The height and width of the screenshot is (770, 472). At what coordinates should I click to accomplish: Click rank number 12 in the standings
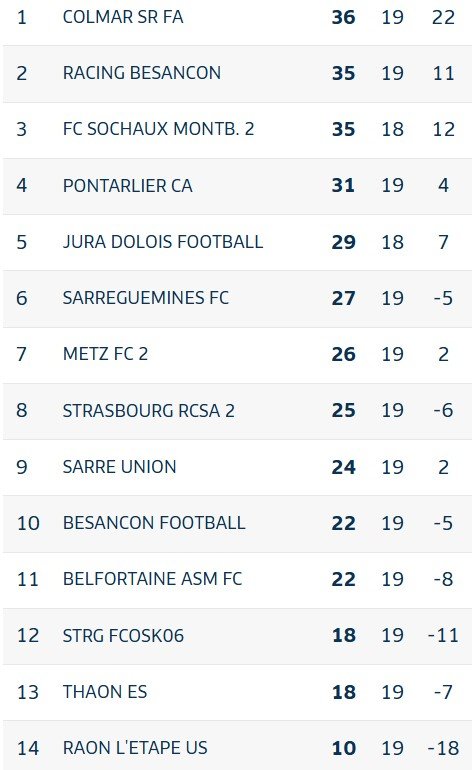(x=28, y=636)
